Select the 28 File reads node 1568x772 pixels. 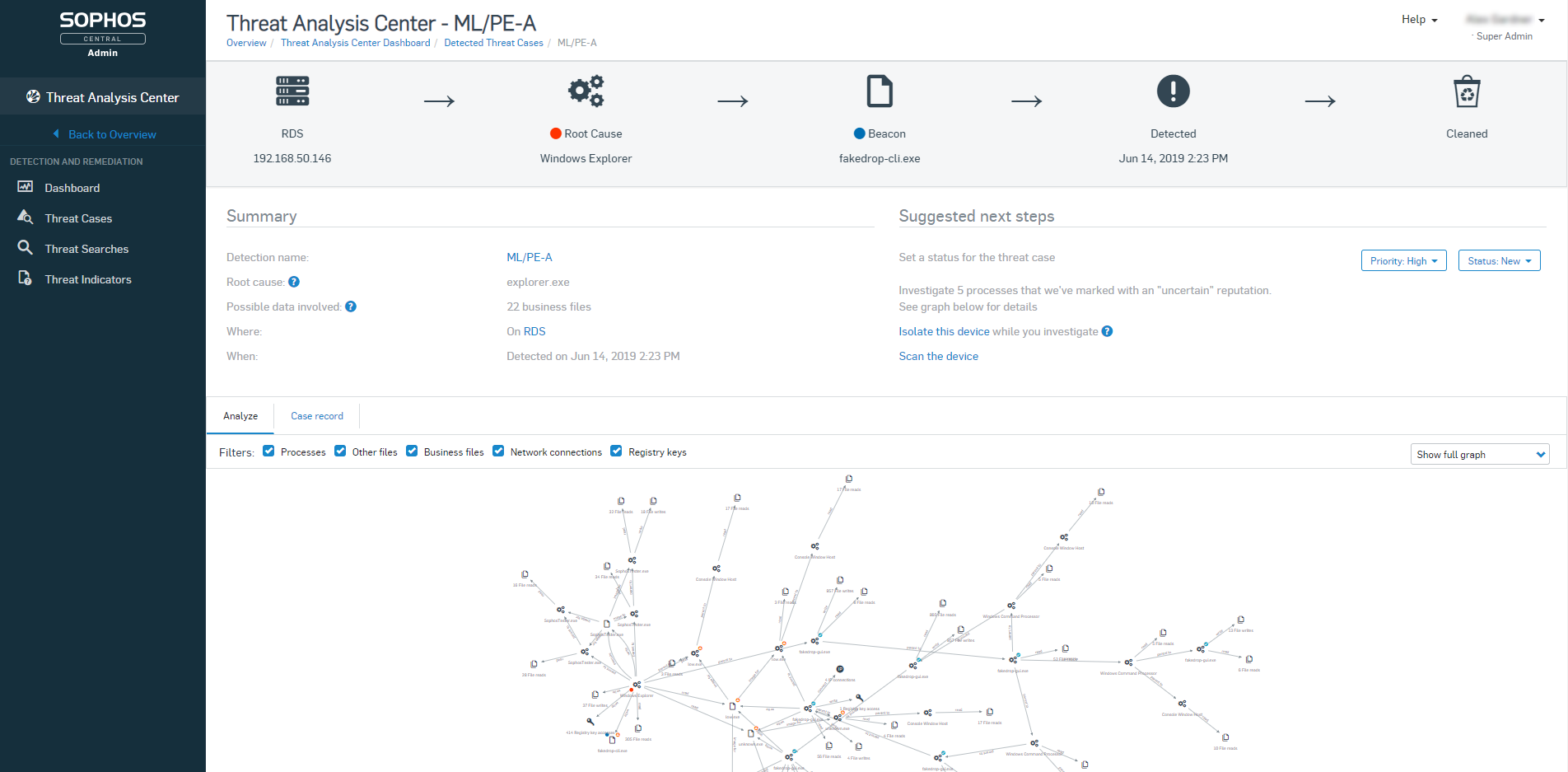(534, 664)
